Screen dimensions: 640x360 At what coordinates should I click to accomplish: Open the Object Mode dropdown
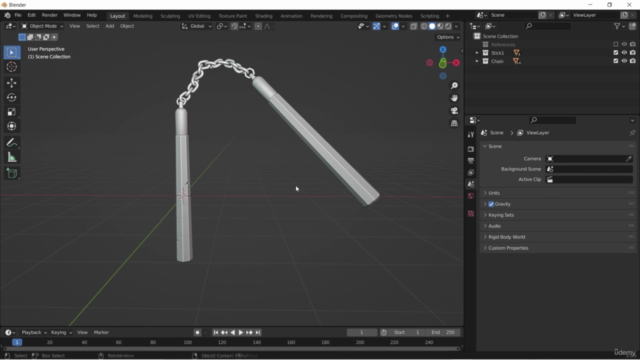(42, 26)
